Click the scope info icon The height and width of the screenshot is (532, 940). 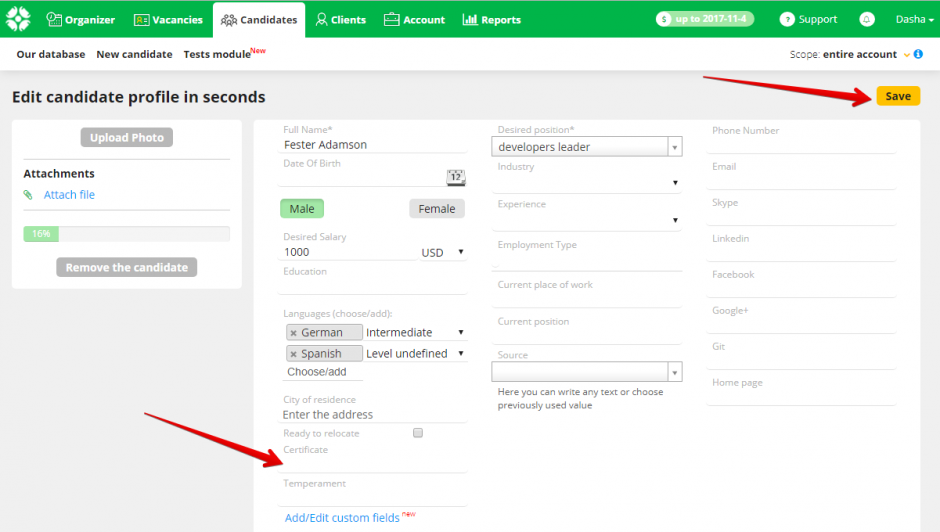(x=918, y=54)
